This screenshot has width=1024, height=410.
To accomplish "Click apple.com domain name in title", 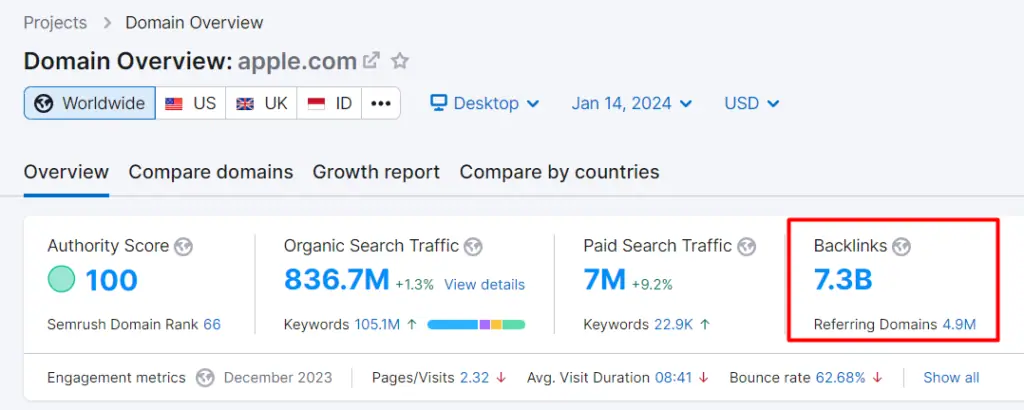I will coord(297,61).
